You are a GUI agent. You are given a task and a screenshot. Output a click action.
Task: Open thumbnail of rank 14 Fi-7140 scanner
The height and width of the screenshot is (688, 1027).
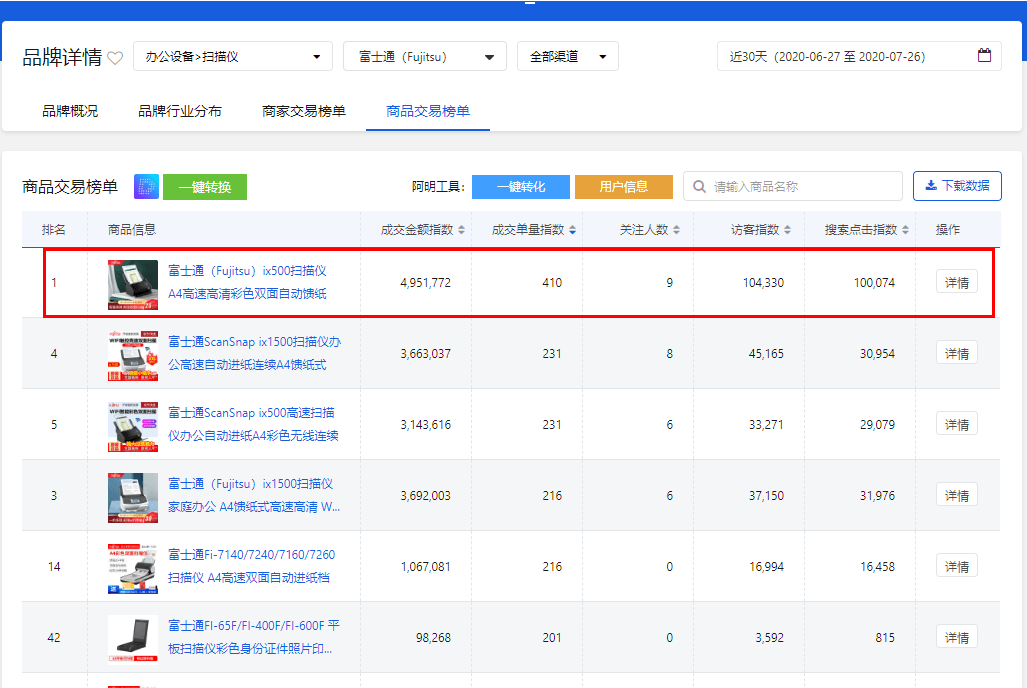click(x=133, y=569)
